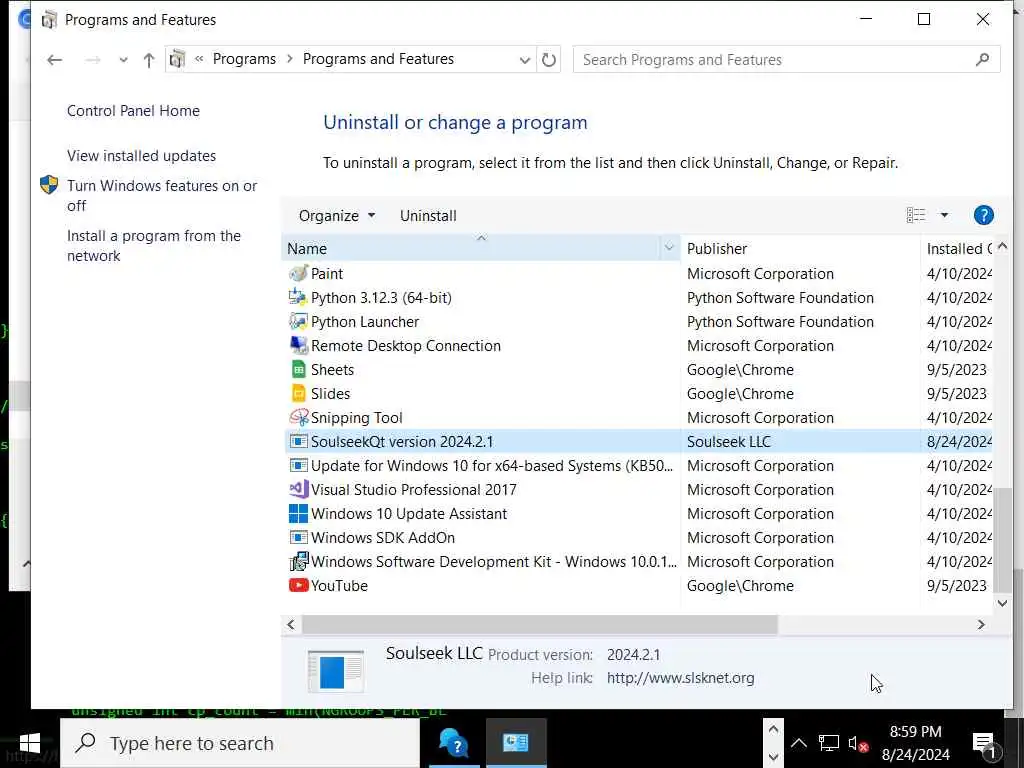Click the vertical scrollbar down arrow
Image resolution: width=1024 pixels, height=768 pixels.
point(1002,603)
